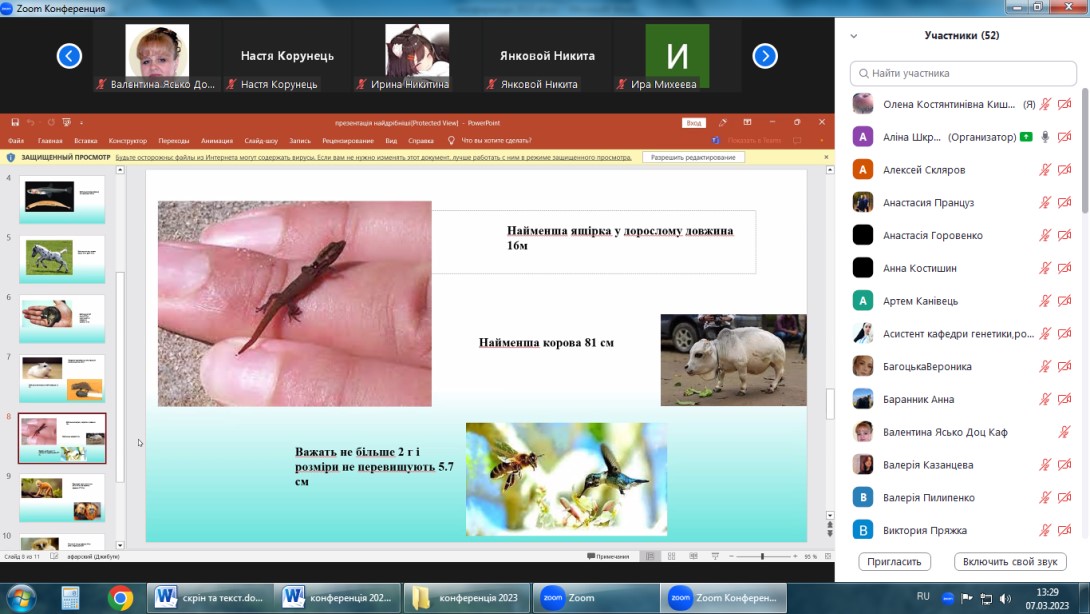
Task: Open Google Chrome from the taskbar
Action: (x=120, y=598)
